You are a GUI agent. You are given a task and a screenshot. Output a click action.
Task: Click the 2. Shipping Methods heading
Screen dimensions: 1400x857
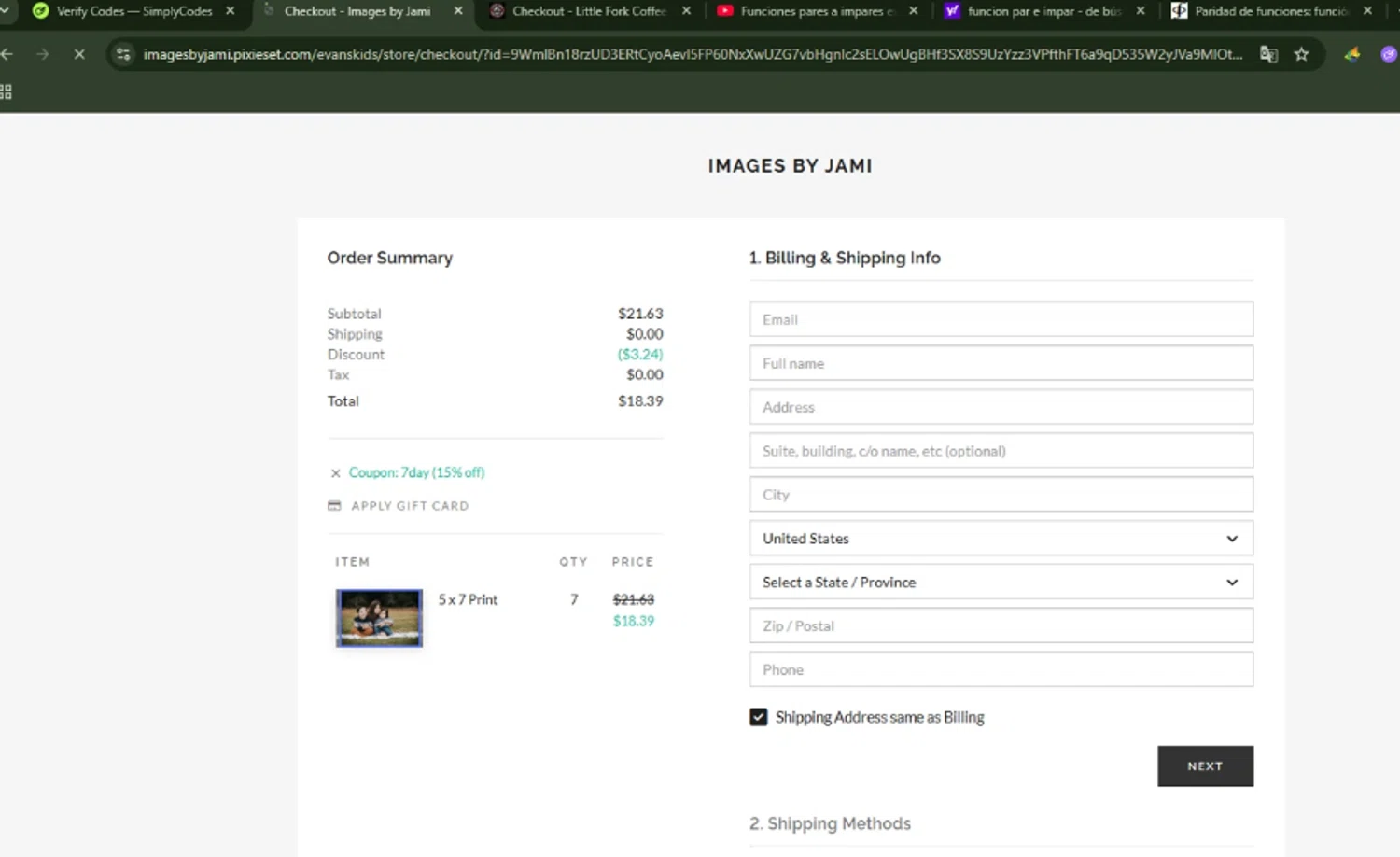tap(830, 823)
